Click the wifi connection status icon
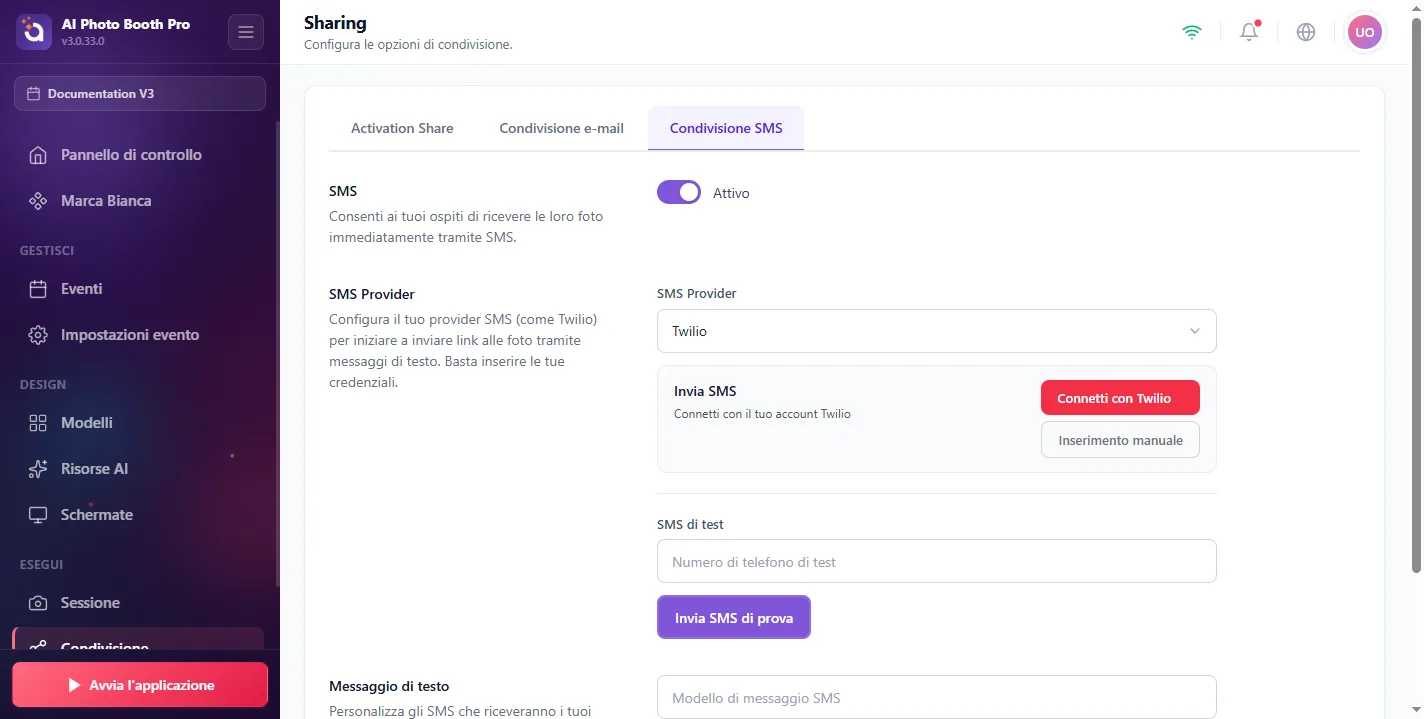Viewport: 1424px width, 719px height. (1191, 32)
